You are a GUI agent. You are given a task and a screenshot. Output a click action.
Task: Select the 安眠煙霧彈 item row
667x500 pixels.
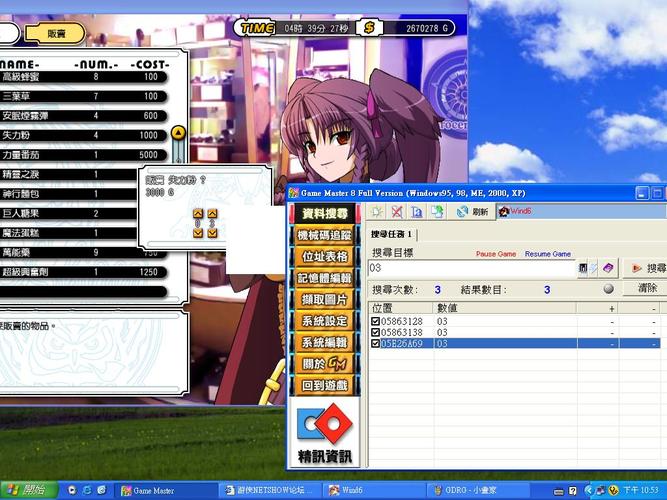coord(83,116)
